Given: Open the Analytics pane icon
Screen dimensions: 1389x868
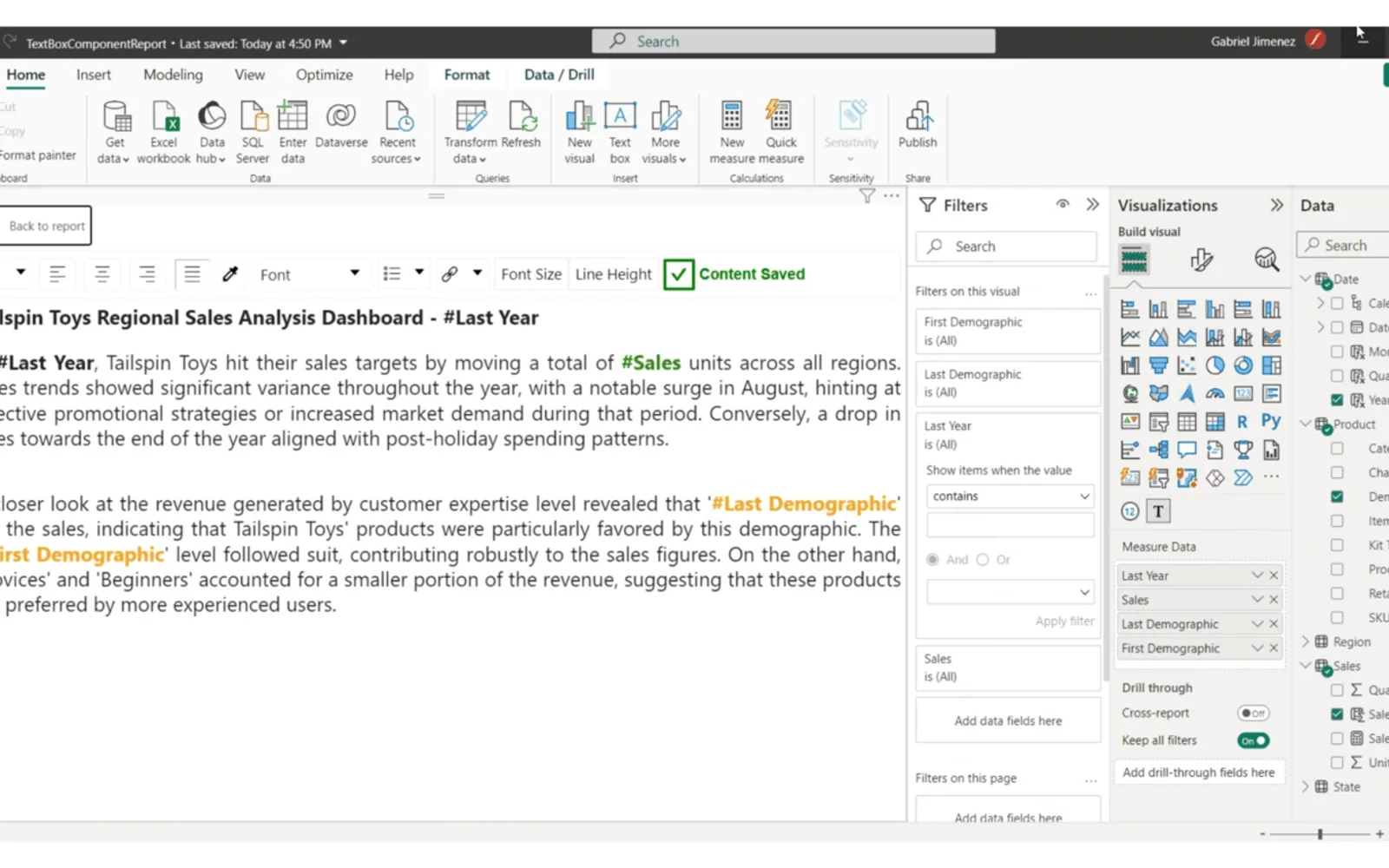Looking at the screenshot, I should pos(1267,260).
